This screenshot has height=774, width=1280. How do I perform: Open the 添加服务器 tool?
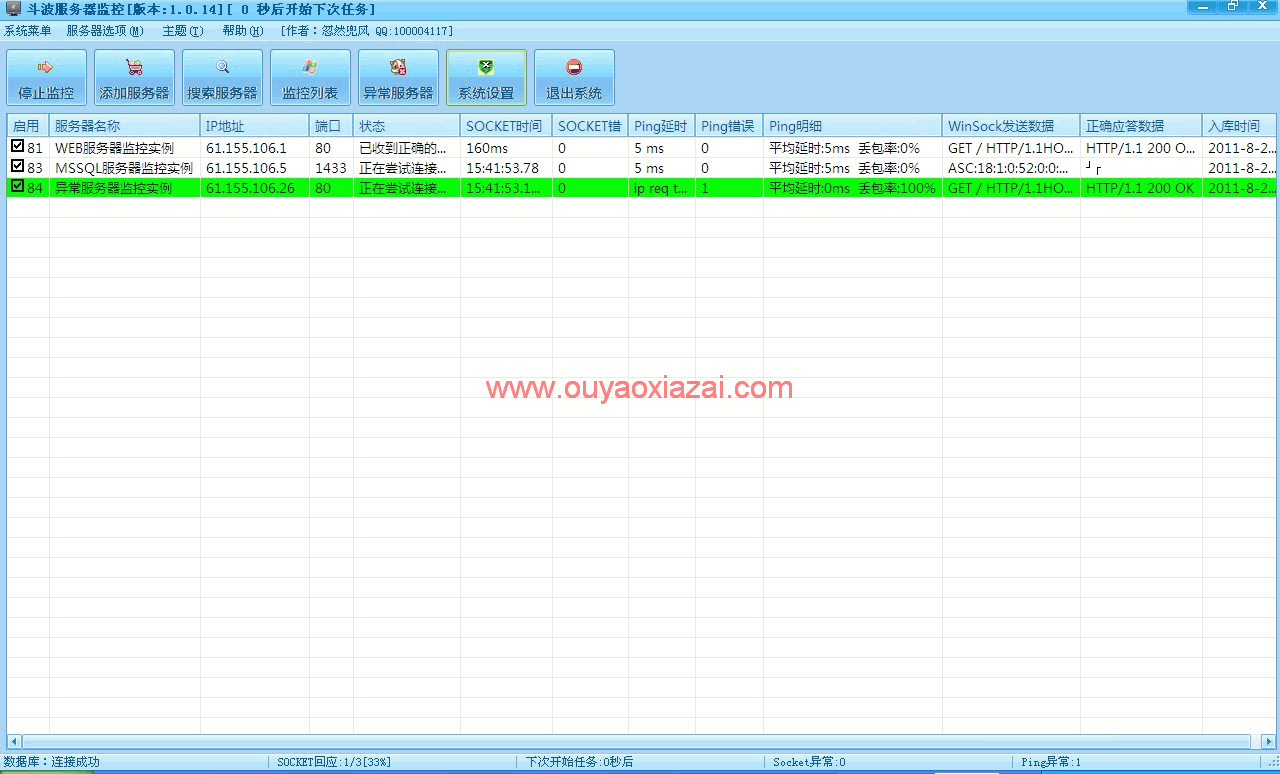(x=134, y=77)
